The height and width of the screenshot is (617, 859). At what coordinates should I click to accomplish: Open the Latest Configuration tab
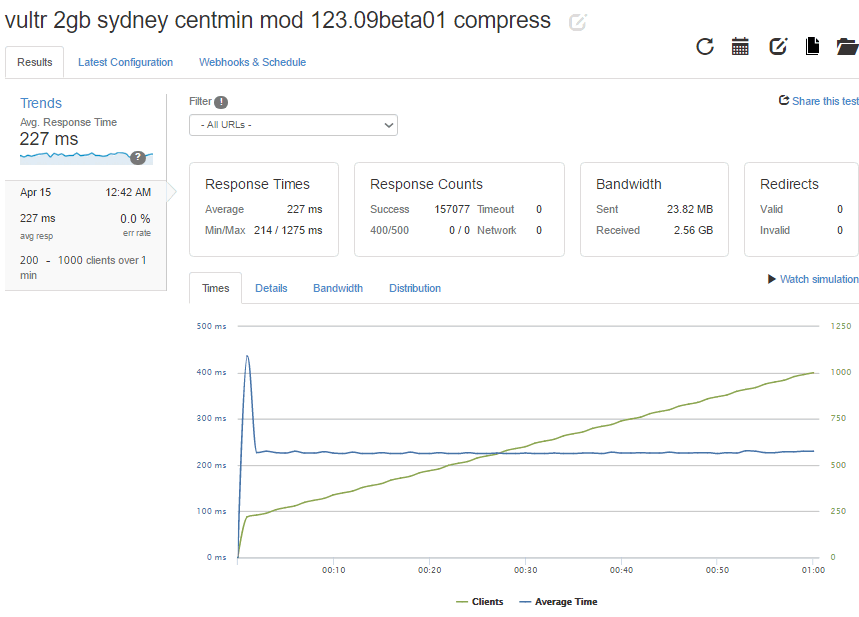(125, 62)
